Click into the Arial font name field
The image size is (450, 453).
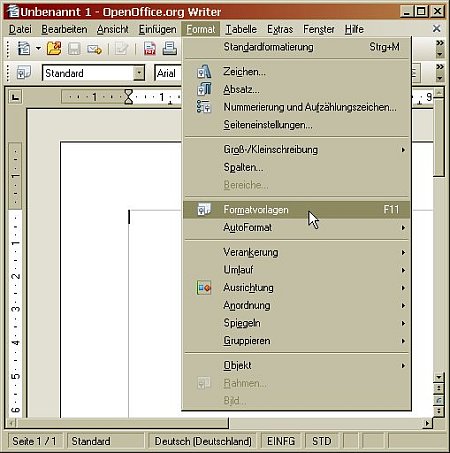click(x=168, y=73)
